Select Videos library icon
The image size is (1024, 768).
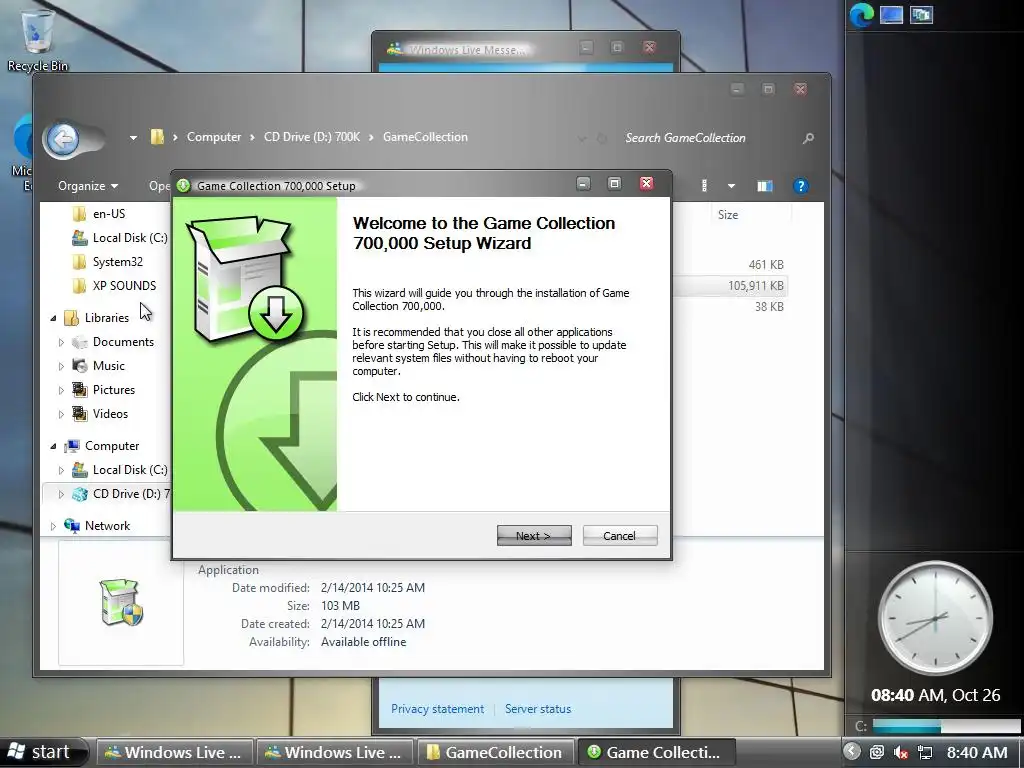tap(80, 413)
